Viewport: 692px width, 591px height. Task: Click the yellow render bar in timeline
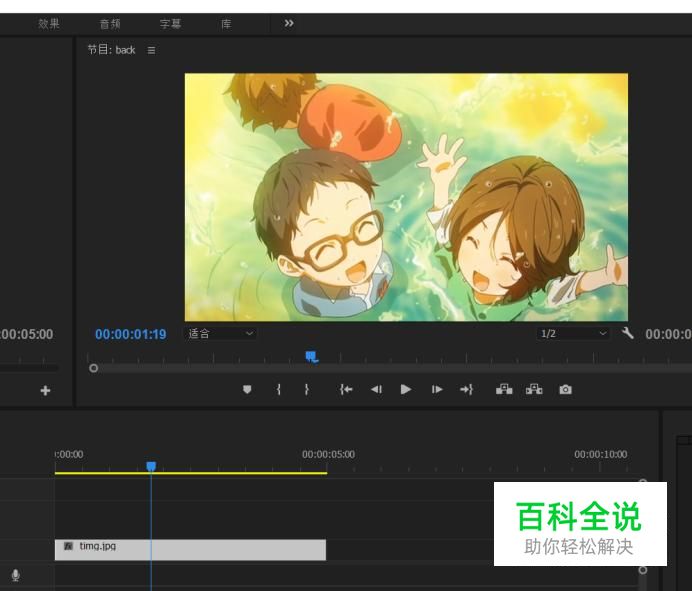[191, 473]
